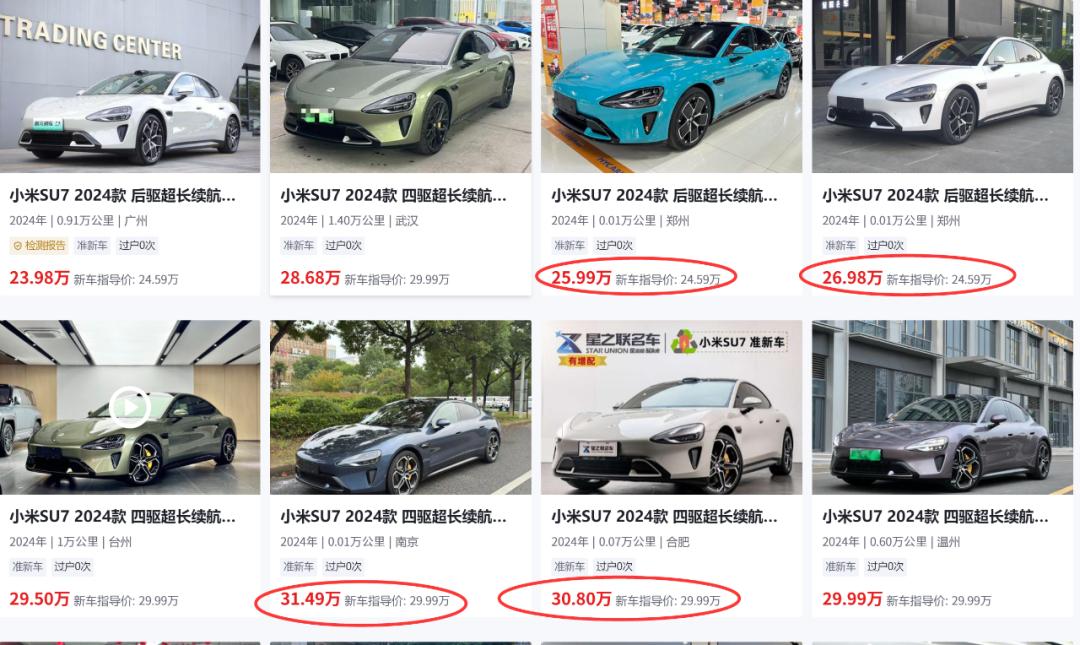Play the video on the Taizhou green SU7 listing
Screen dimensions: 1080x645
point(129,407)
